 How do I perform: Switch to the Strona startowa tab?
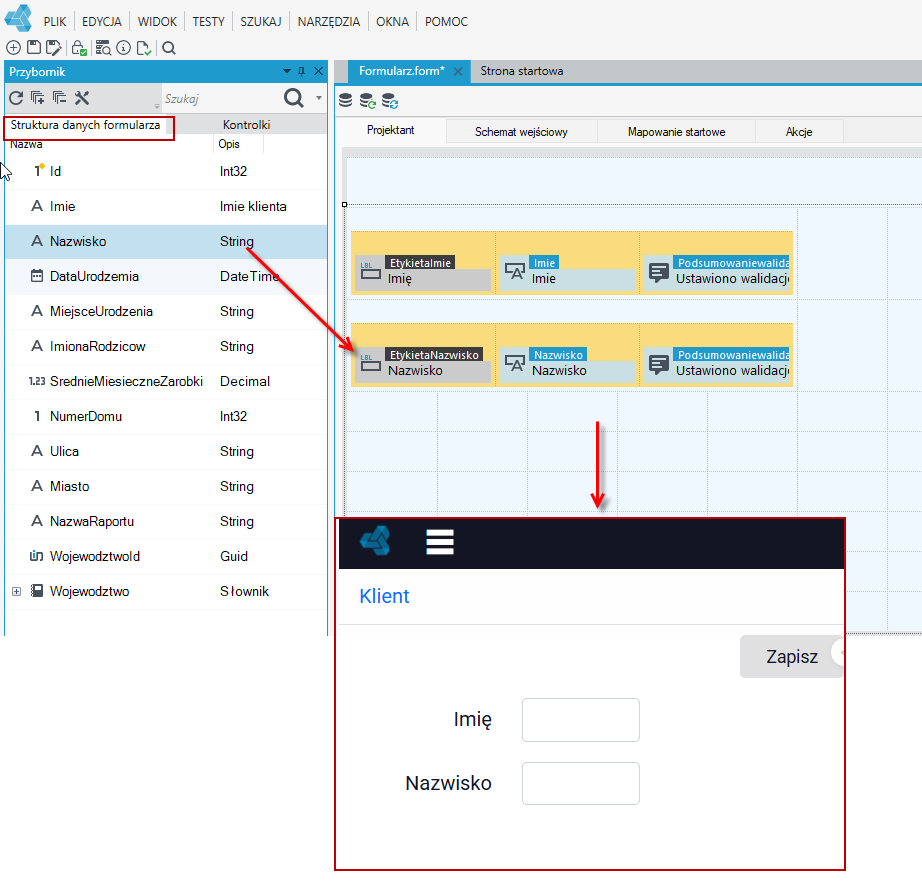(522, 71)
